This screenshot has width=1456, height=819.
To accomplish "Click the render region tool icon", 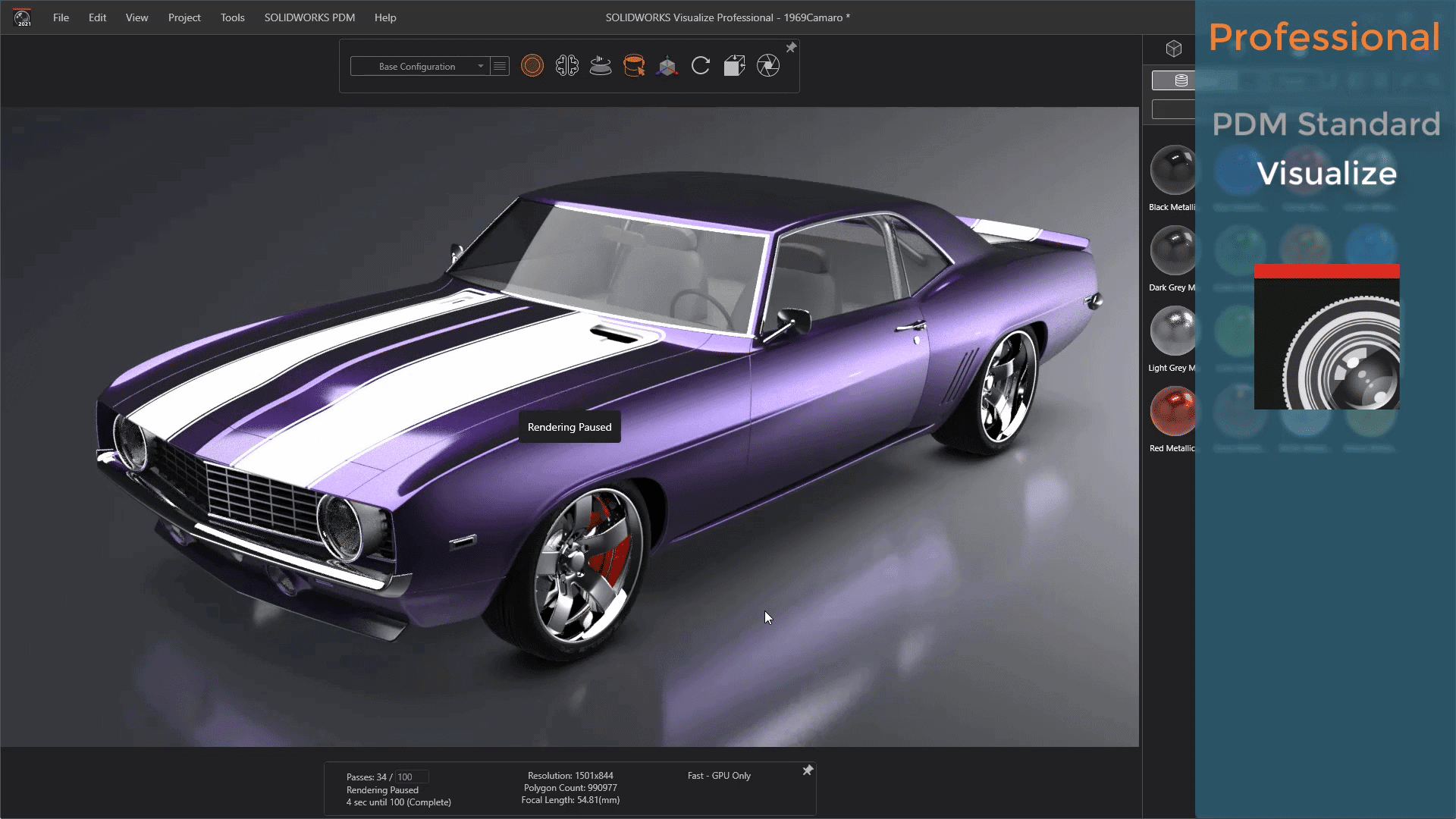I will pos(768,65).
